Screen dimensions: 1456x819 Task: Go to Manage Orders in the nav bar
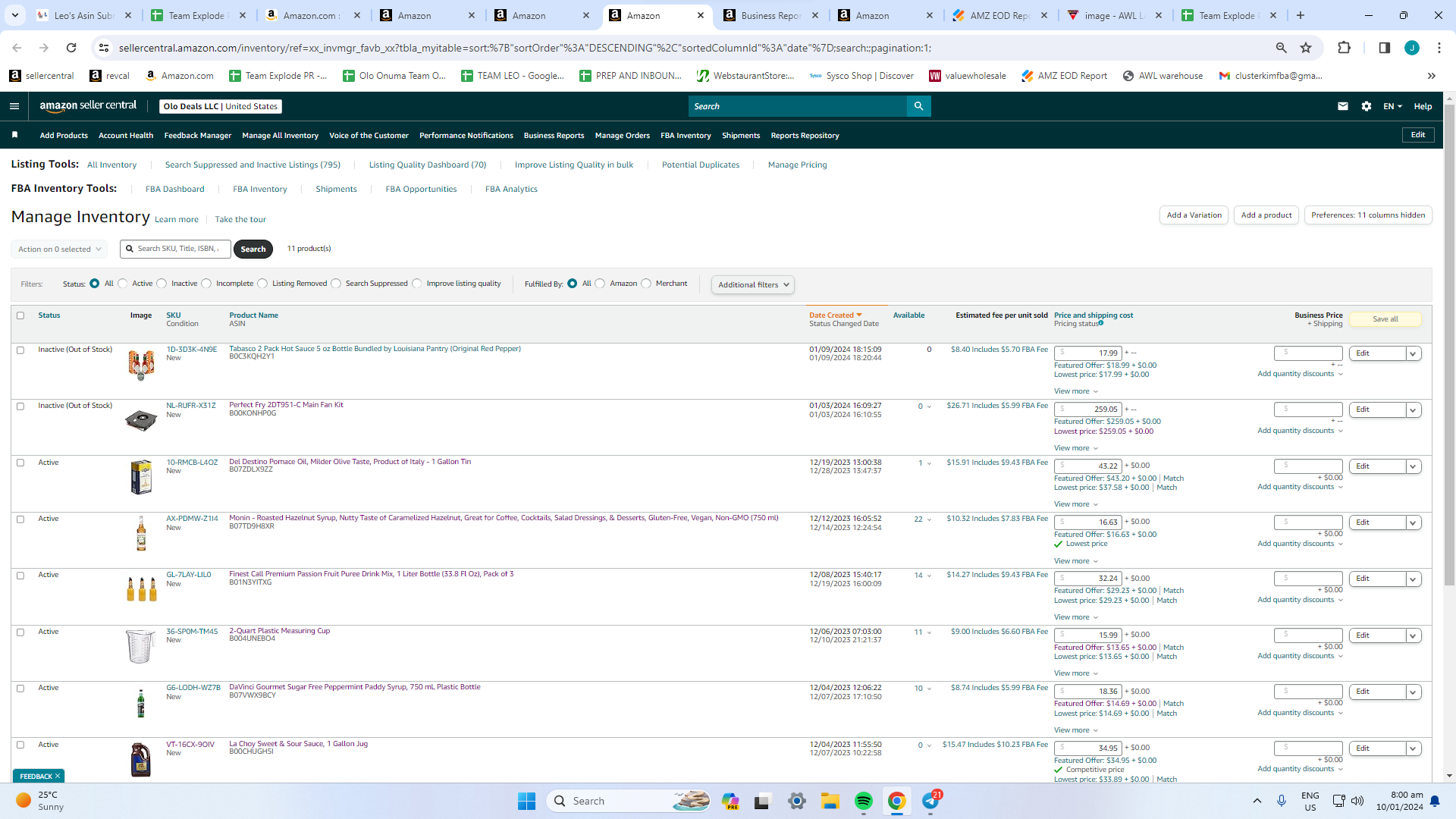click(x=622, y=136)
